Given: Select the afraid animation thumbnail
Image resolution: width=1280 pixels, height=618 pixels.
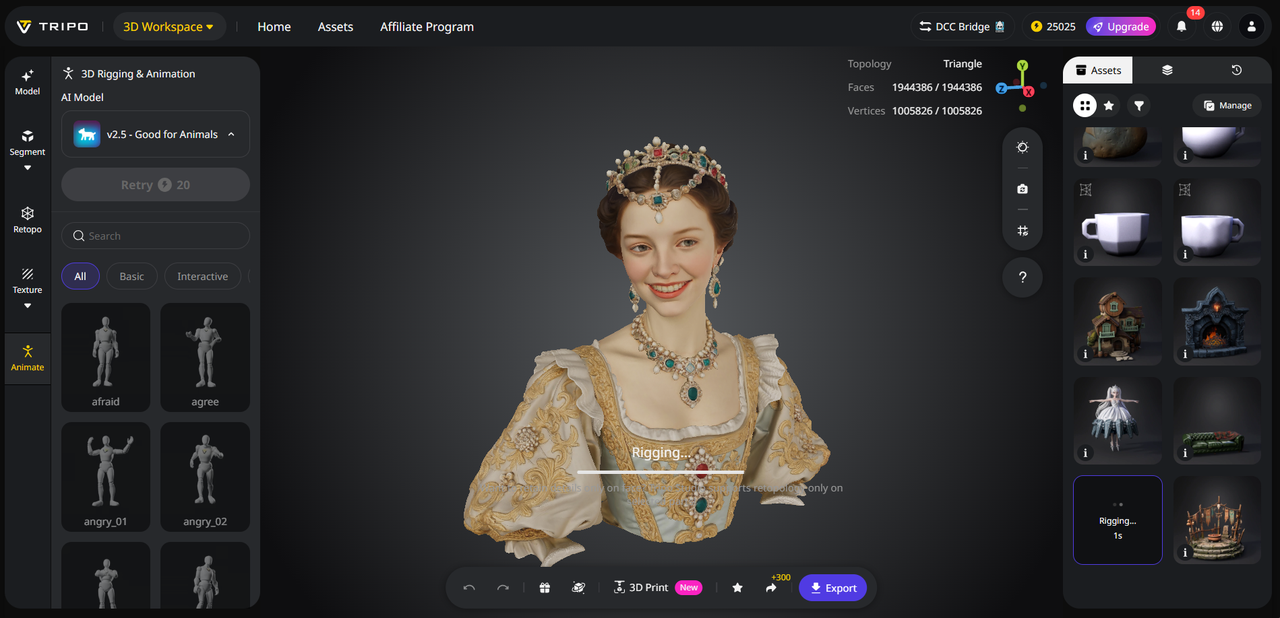Looking at the screenshot, I should coord(106,357).
